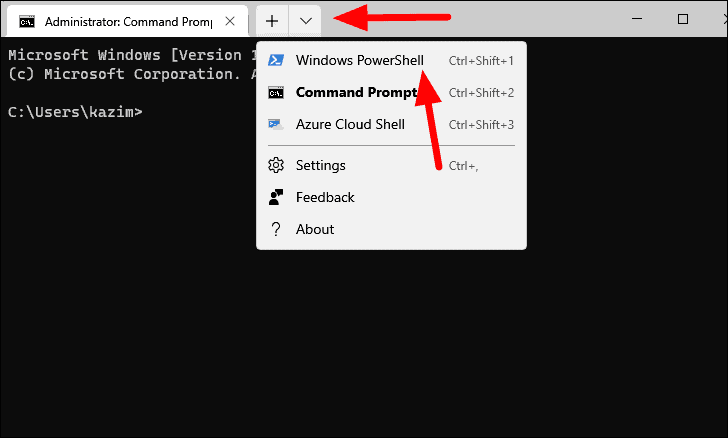
Task: Show the About text entry
Action: [x=315, y=229]
